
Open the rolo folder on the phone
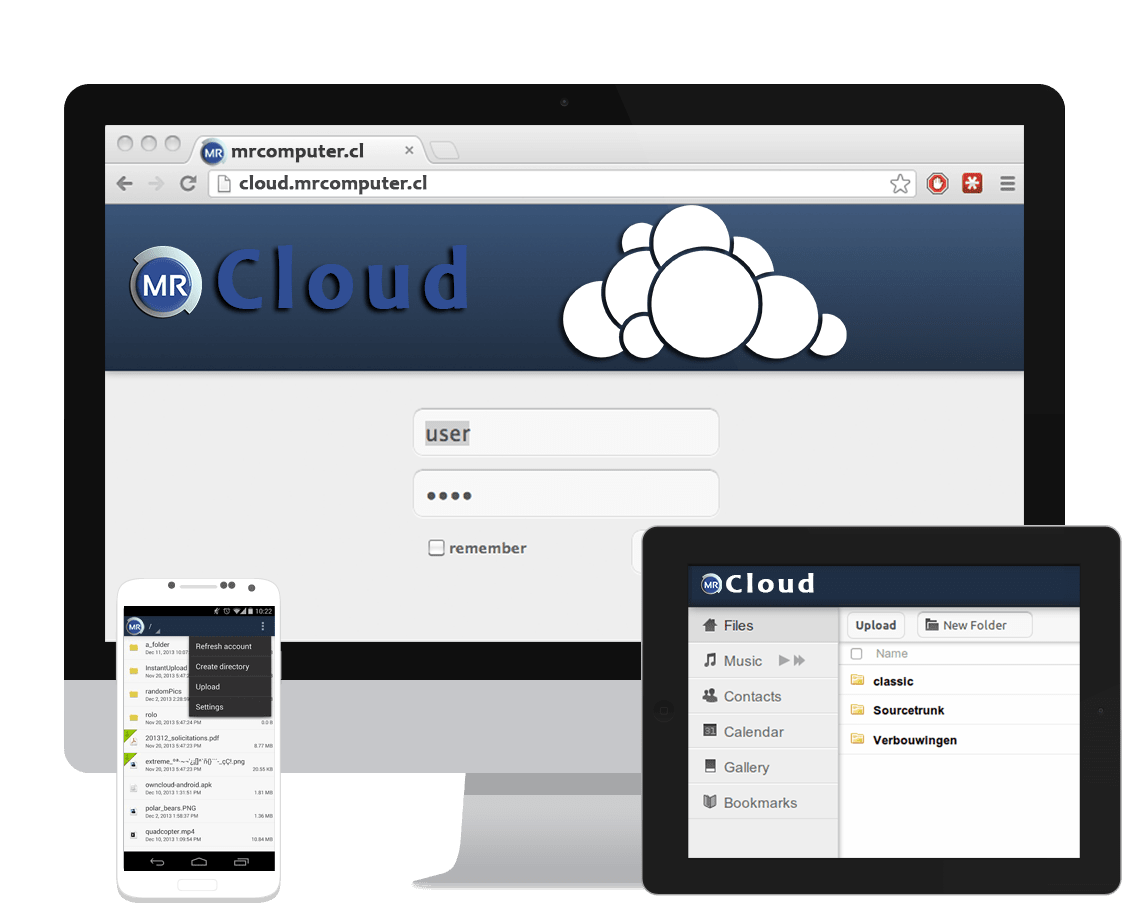199,717
